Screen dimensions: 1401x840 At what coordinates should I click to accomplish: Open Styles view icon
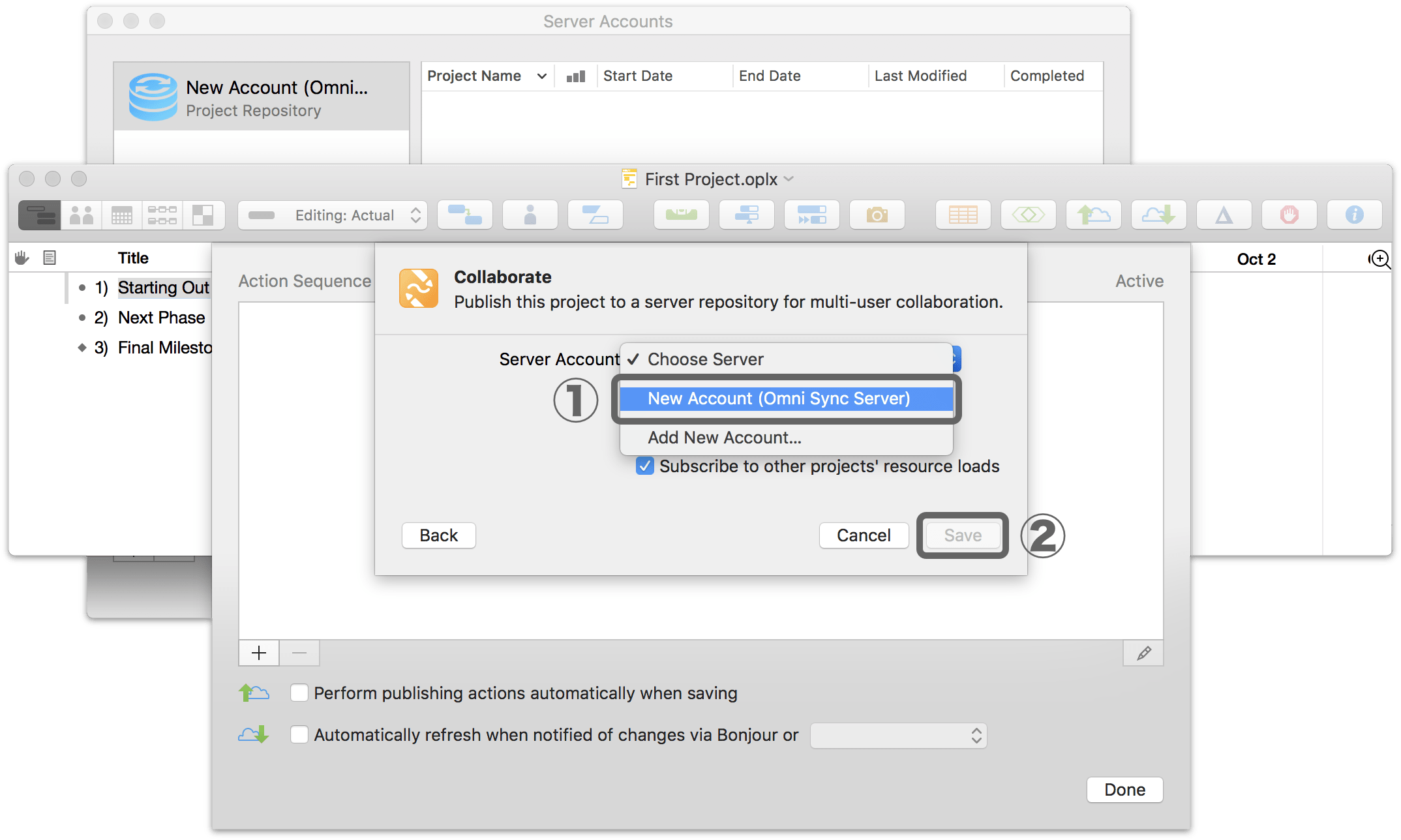[x=203, y=215]
